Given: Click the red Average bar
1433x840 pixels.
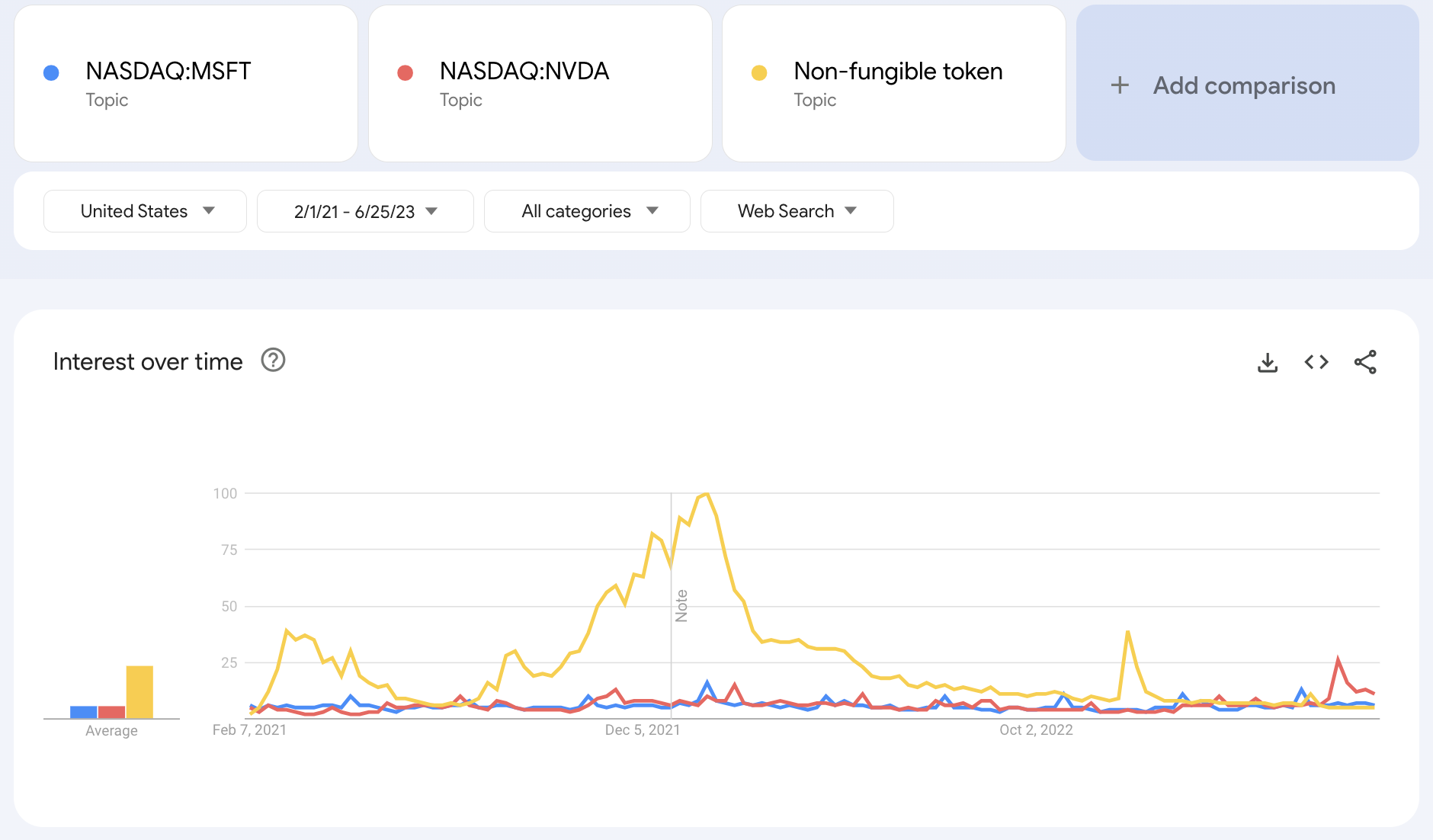Looking at the screenshot, I should coord(111,712).
